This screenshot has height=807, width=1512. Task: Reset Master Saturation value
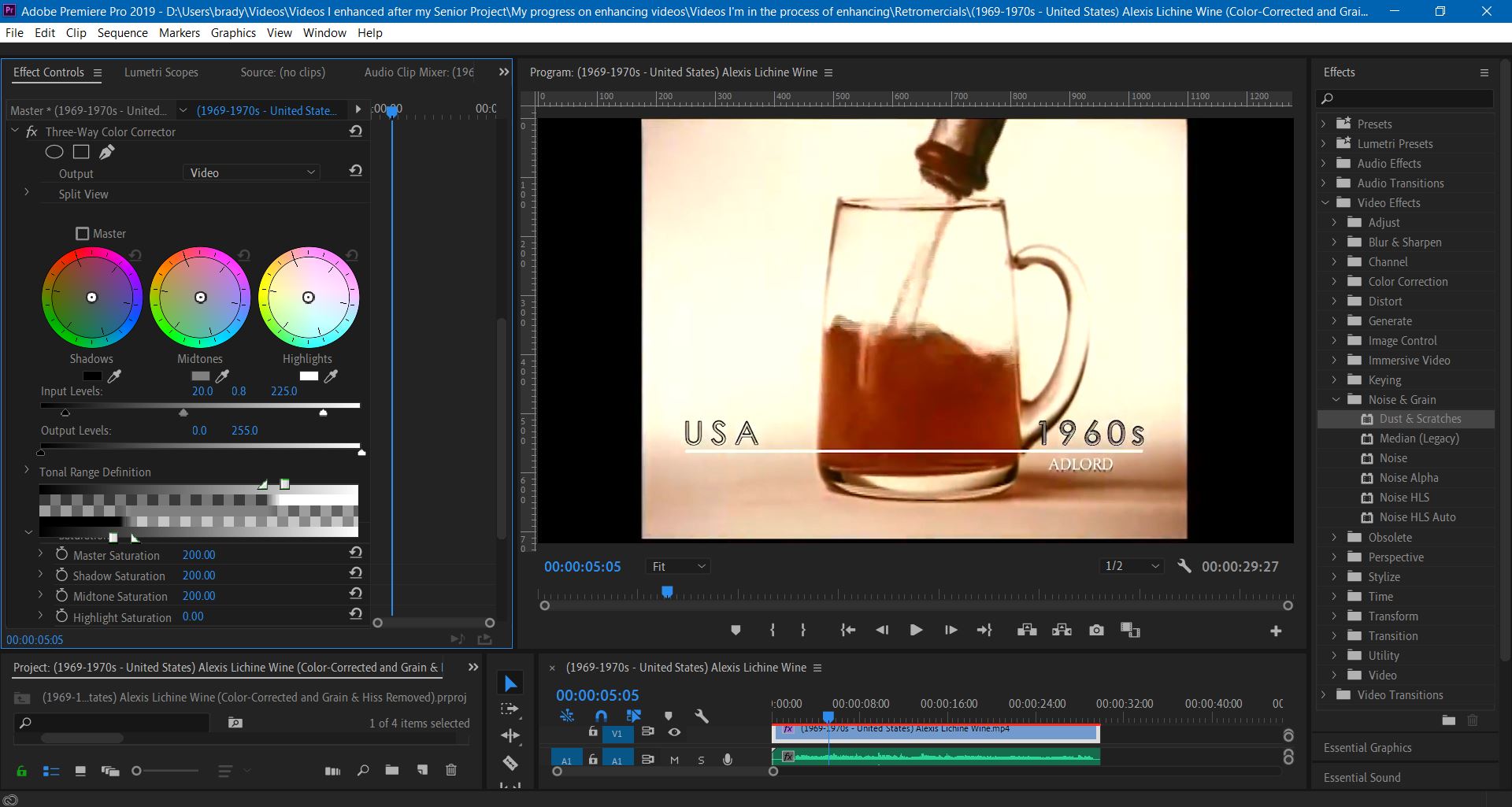pos(356,553)
